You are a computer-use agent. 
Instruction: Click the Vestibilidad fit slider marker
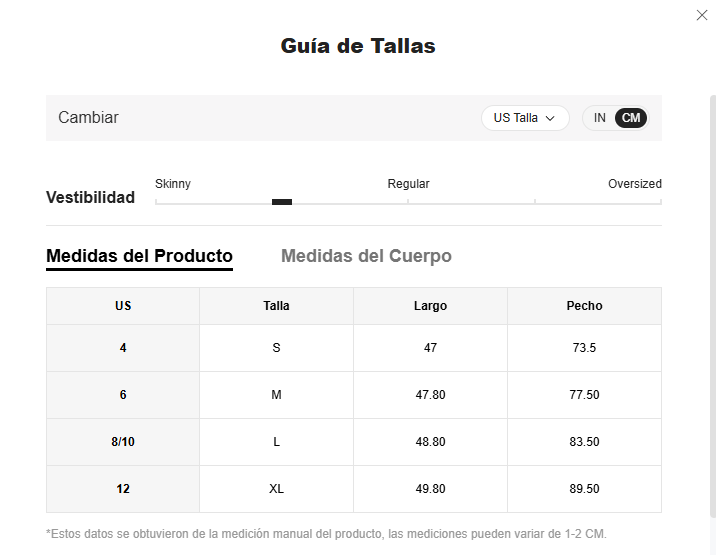tap(282, 202)
